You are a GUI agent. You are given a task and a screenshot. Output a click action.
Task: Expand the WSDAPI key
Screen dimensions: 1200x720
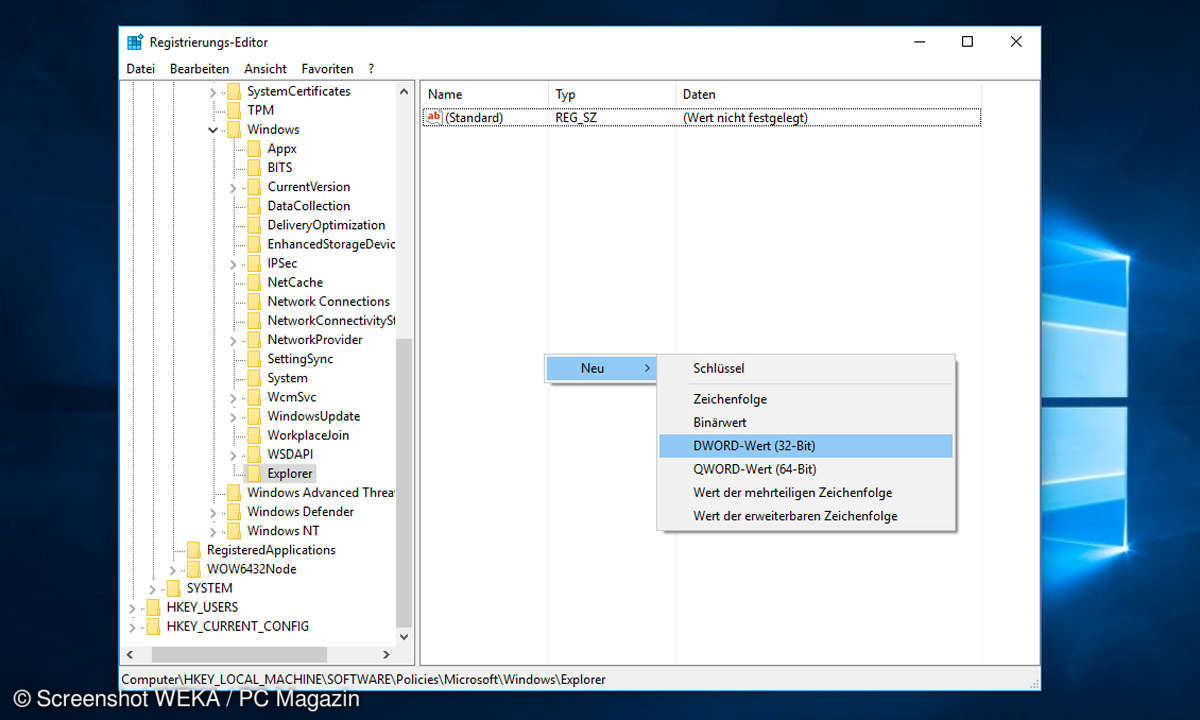(233, 455)
